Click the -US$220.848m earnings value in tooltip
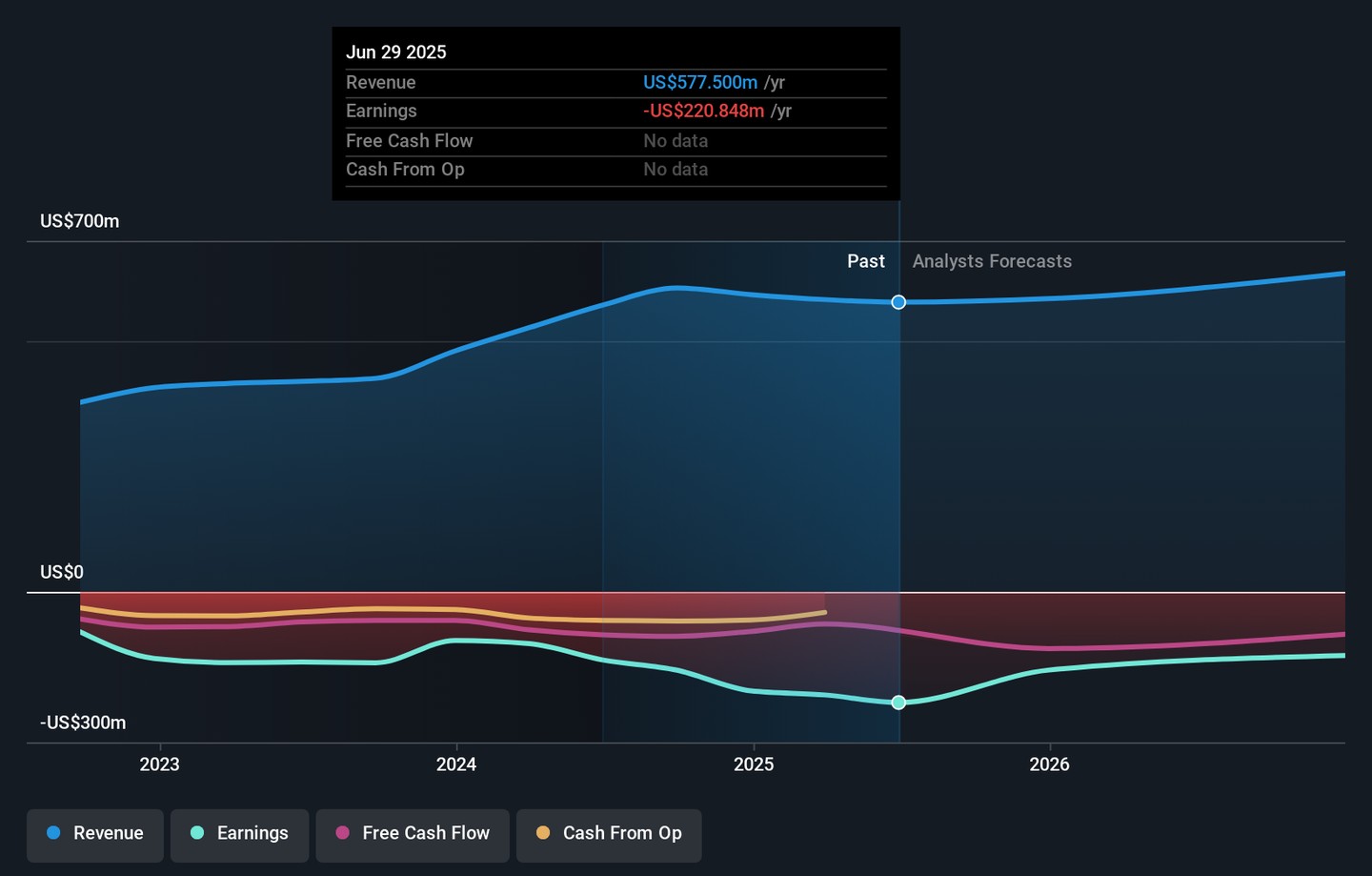 click(704, 112)
